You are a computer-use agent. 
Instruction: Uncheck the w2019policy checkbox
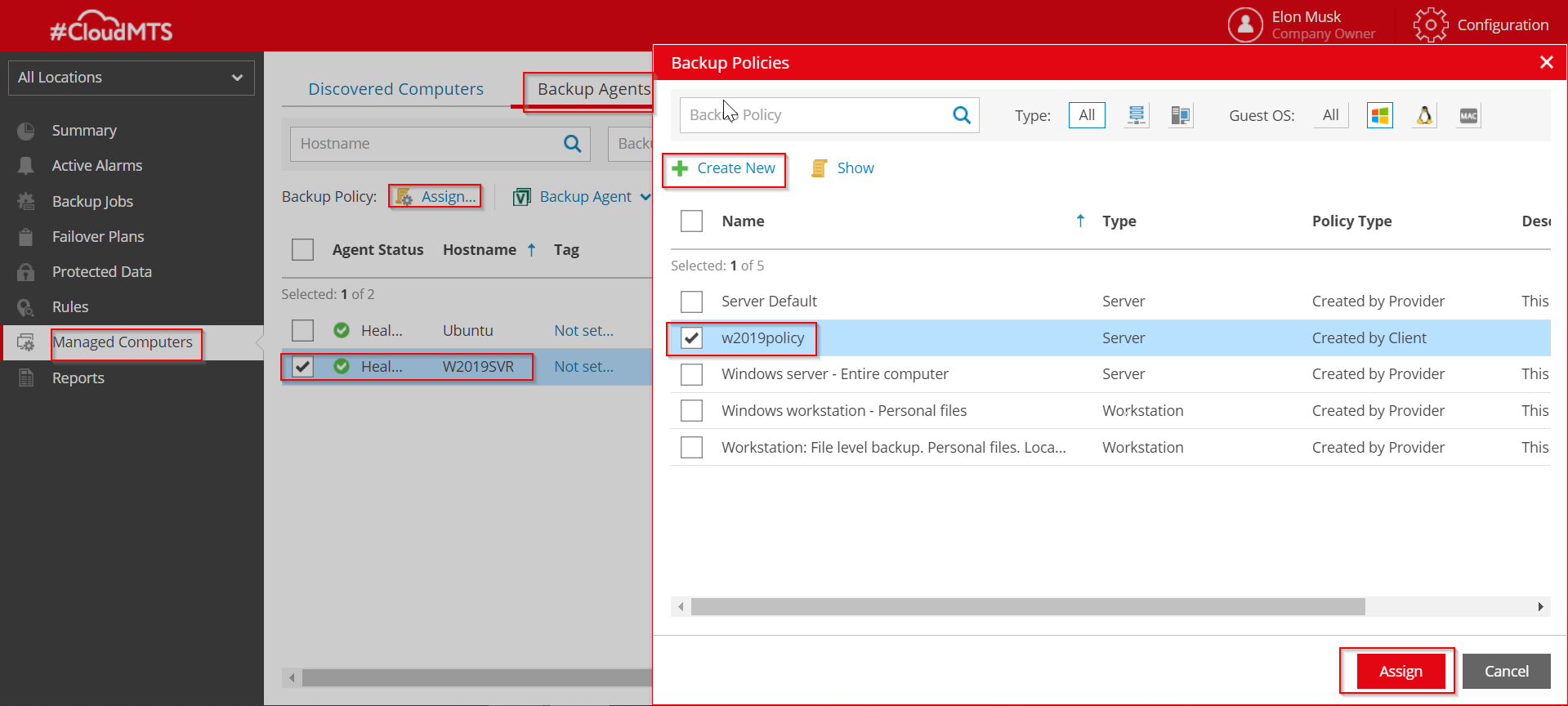coord(691,338)
